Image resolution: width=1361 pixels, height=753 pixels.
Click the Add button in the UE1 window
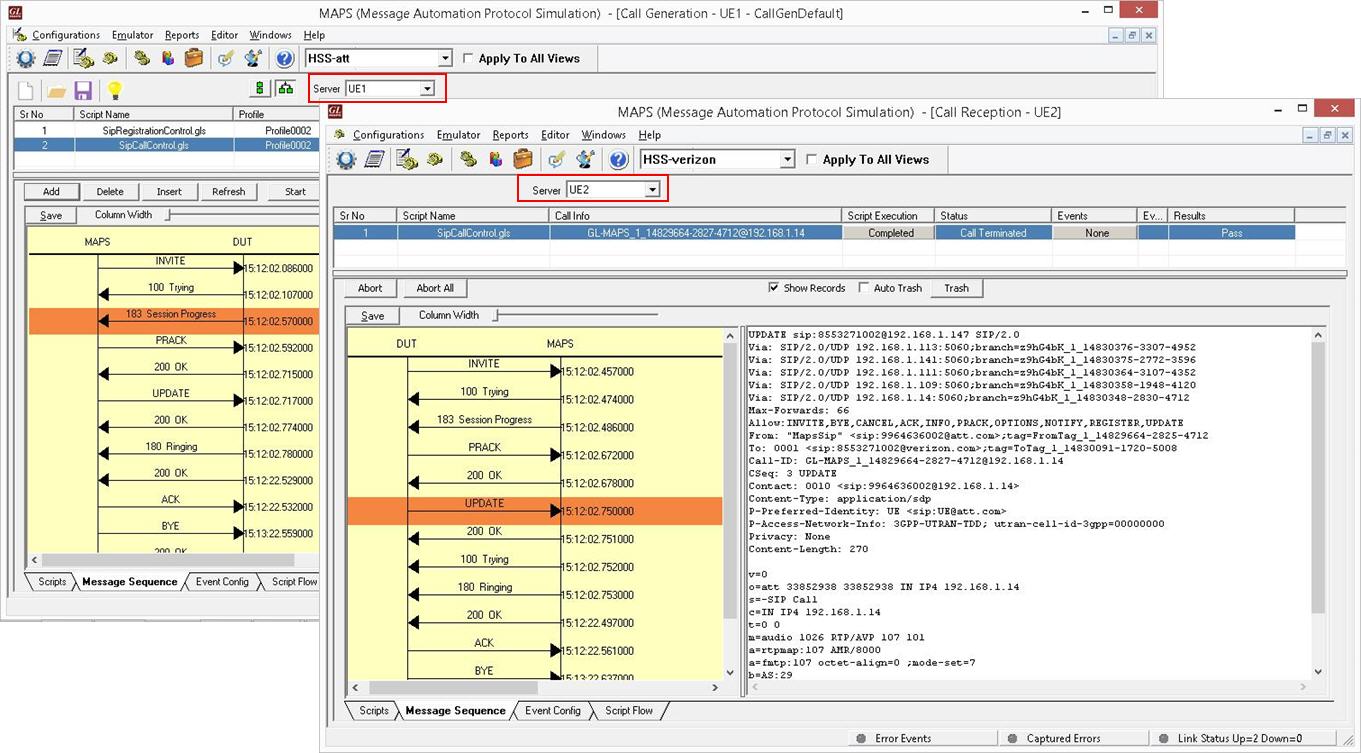tap(51, 192)
